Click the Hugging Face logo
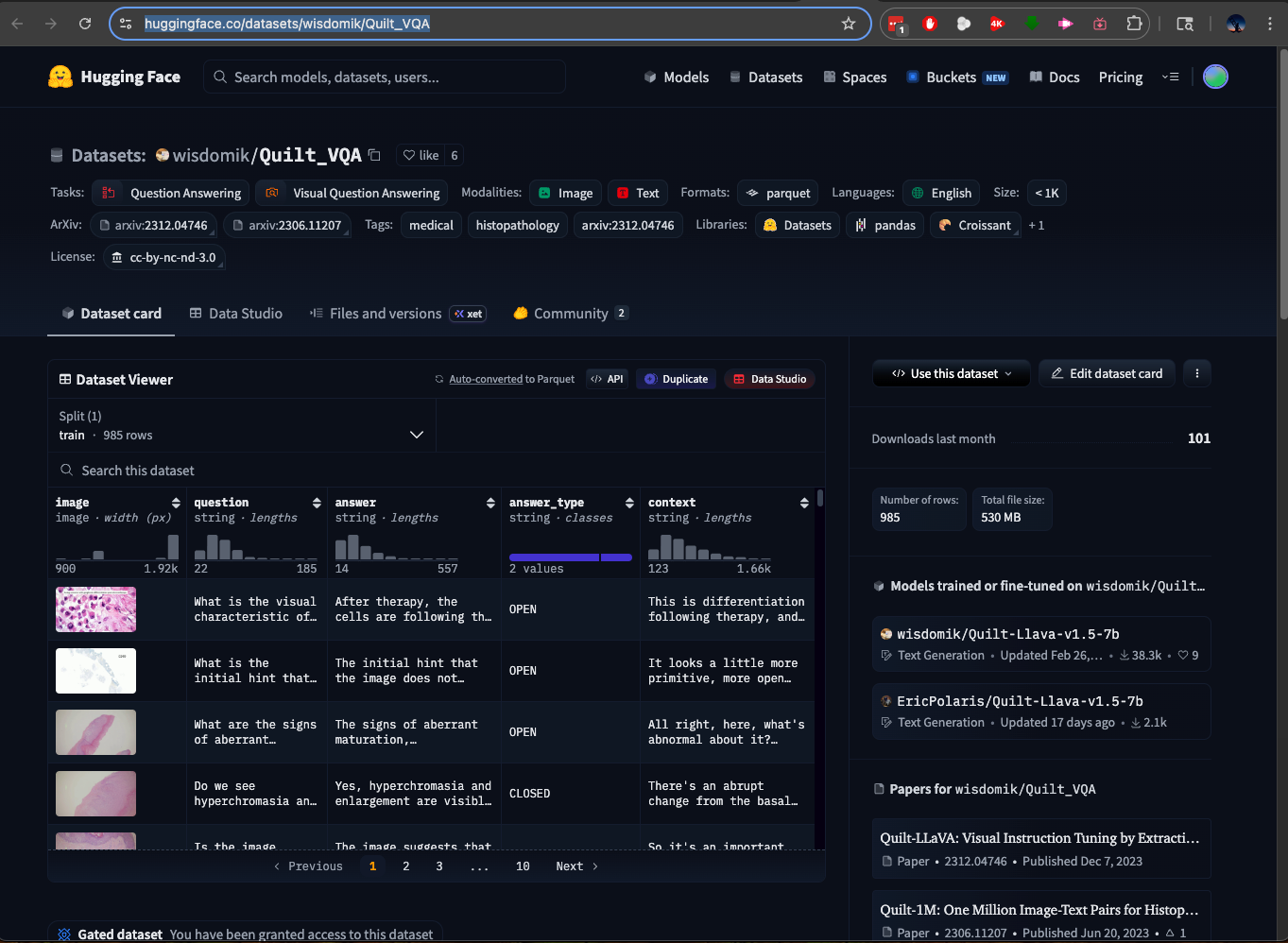1288x943 pixels. click(114, 77)
